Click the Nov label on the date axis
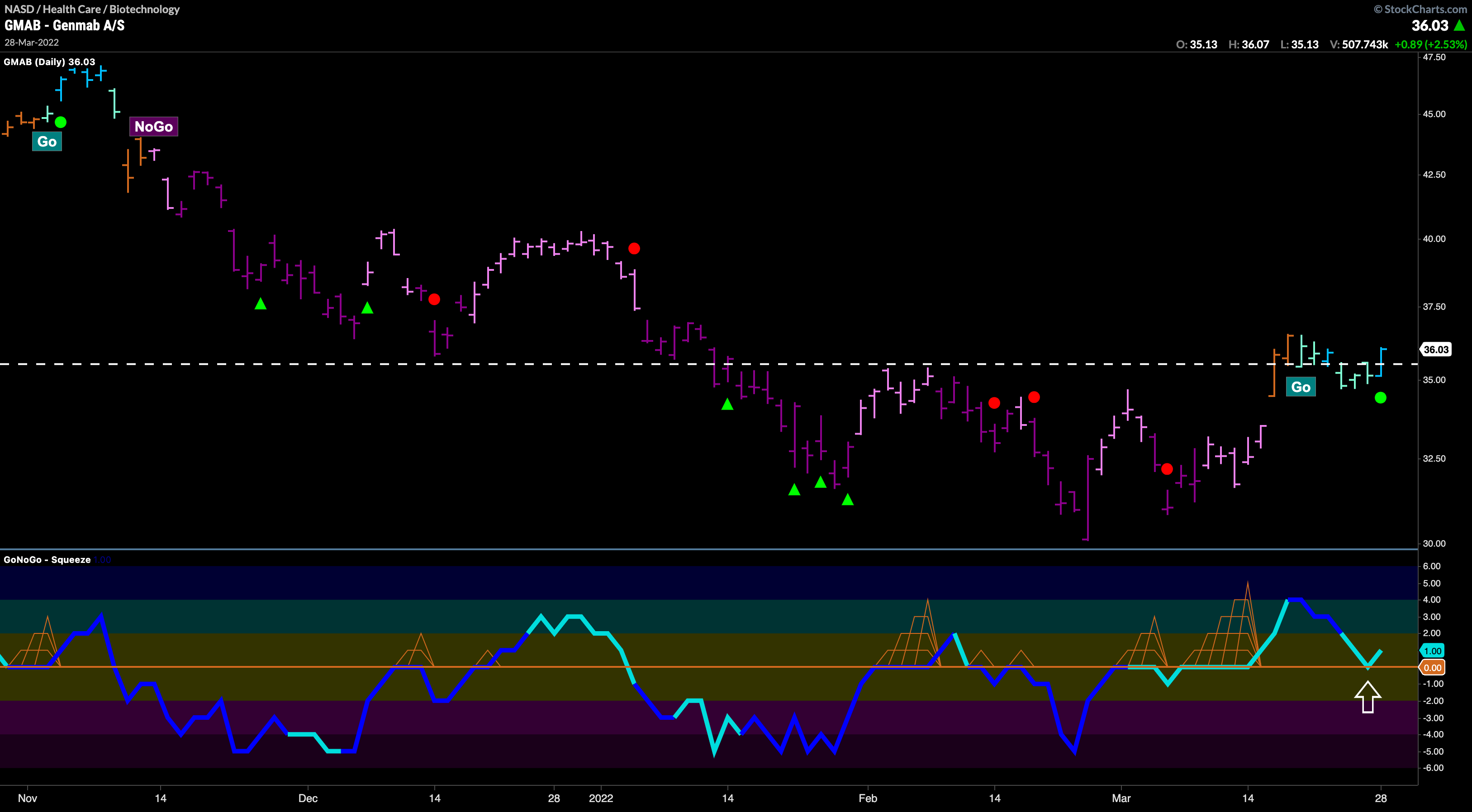This screenshot has height=812, width=1472. [x=28, y=798]
